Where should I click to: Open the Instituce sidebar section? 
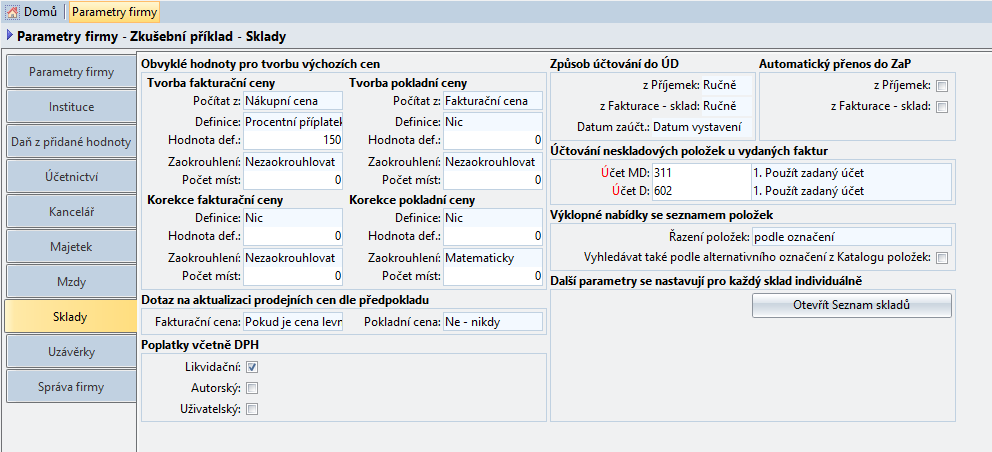71,106
